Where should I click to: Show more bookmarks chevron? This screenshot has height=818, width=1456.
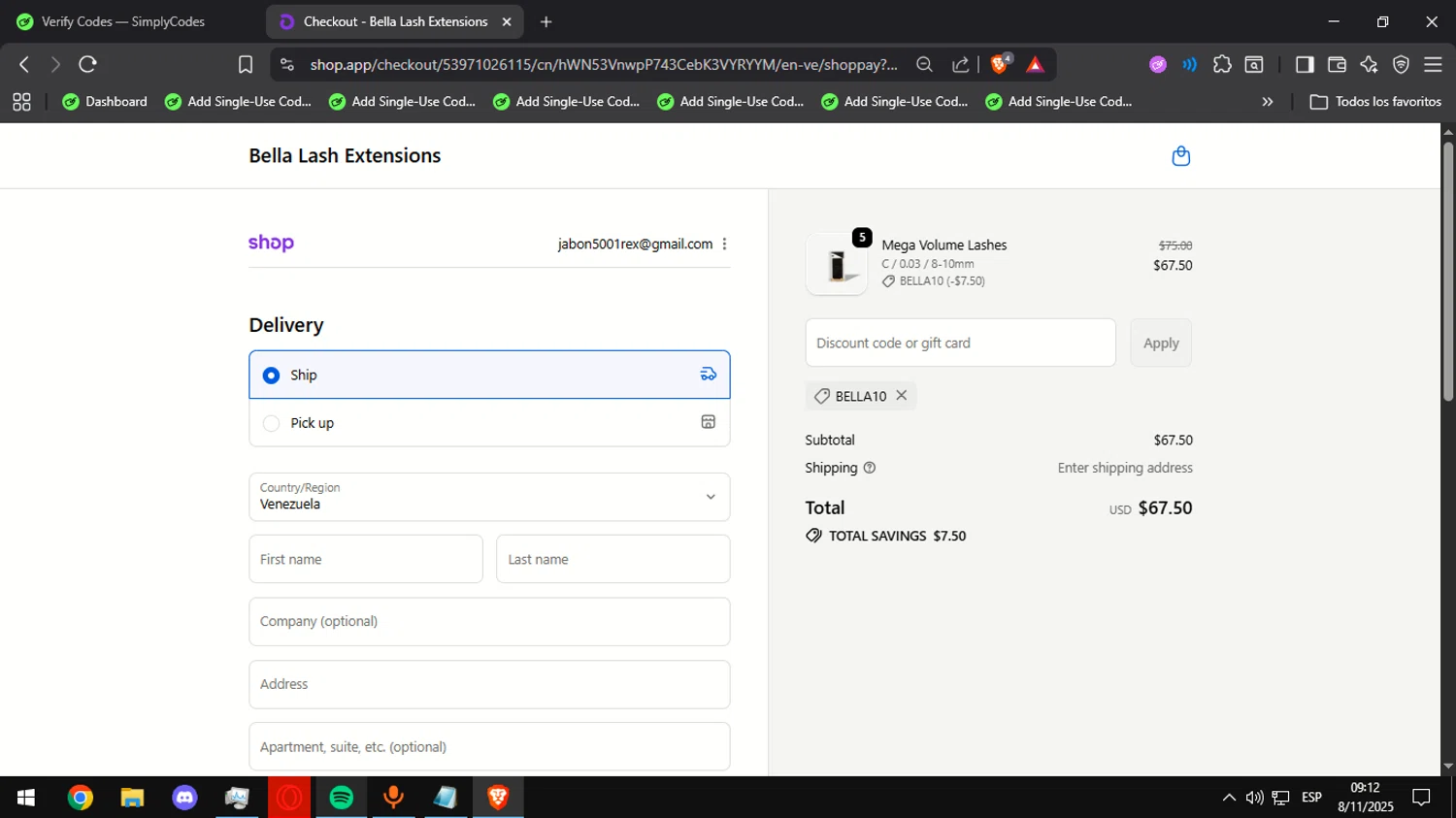pyautogui.click(x=1267, y=102)
